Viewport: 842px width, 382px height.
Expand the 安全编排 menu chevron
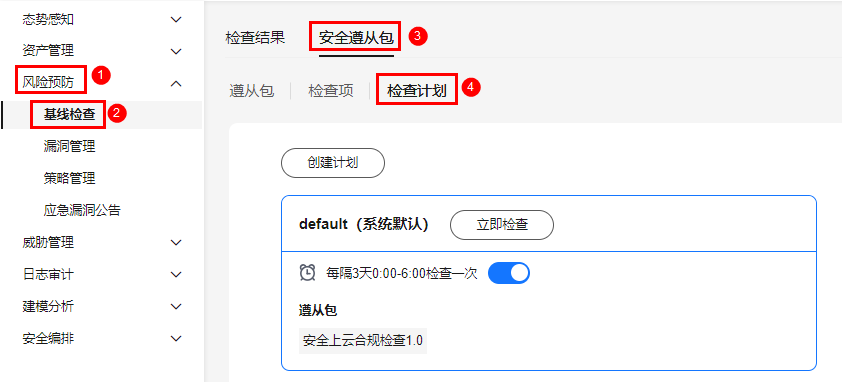[x=176, y=338]
